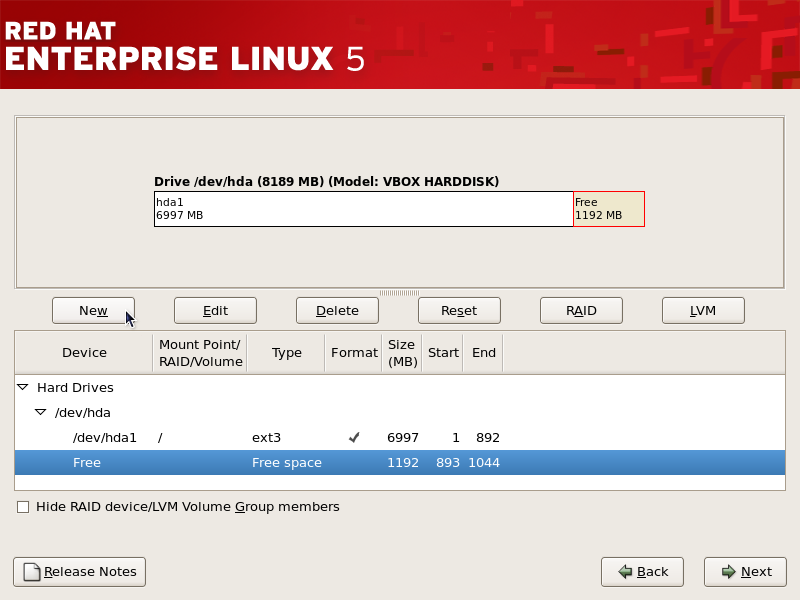Toggle Hide RAID device/LVM Volume Group members
800x600 pixels.
click(23, 507)
